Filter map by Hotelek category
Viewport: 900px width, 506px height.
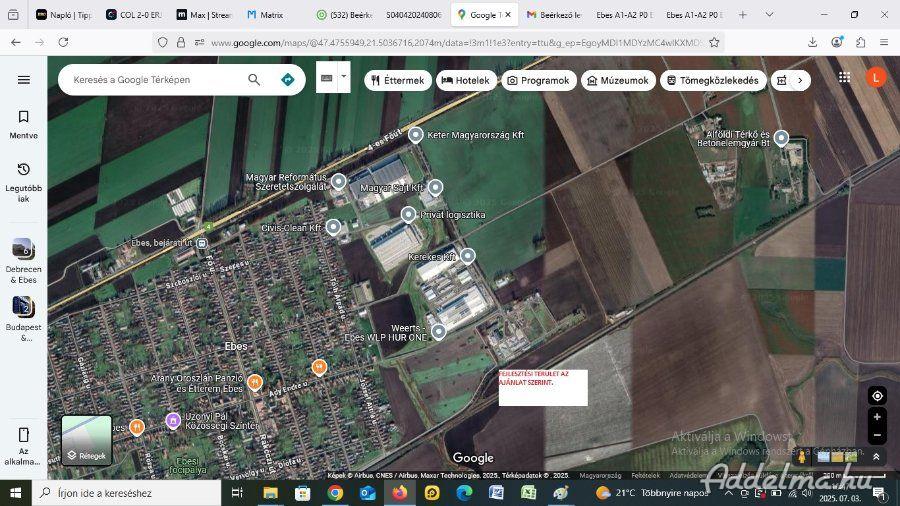click(x=466, y=80)
